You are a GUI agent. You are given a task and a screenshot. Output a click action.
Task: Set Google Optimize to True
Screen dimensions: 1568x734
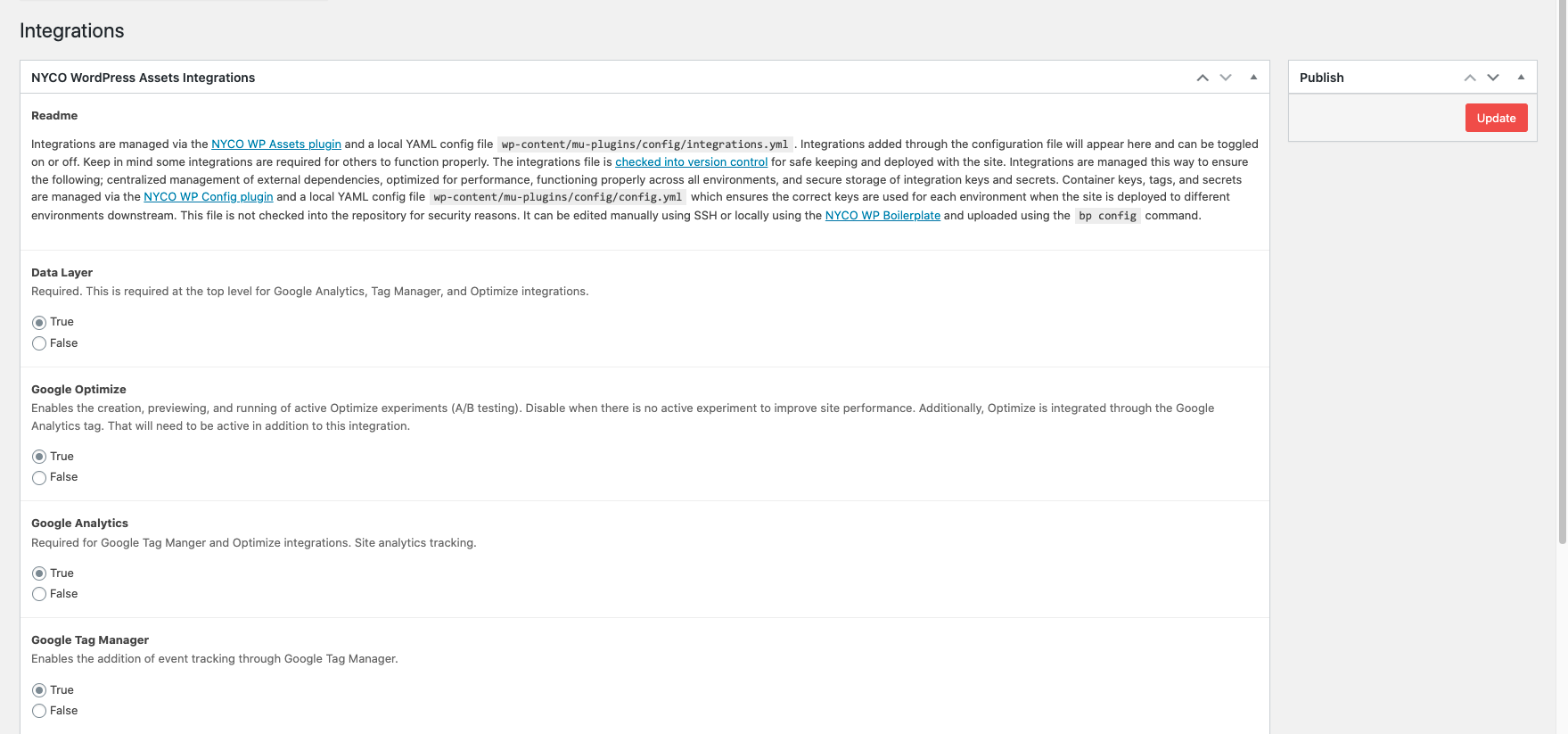point(39,457)
